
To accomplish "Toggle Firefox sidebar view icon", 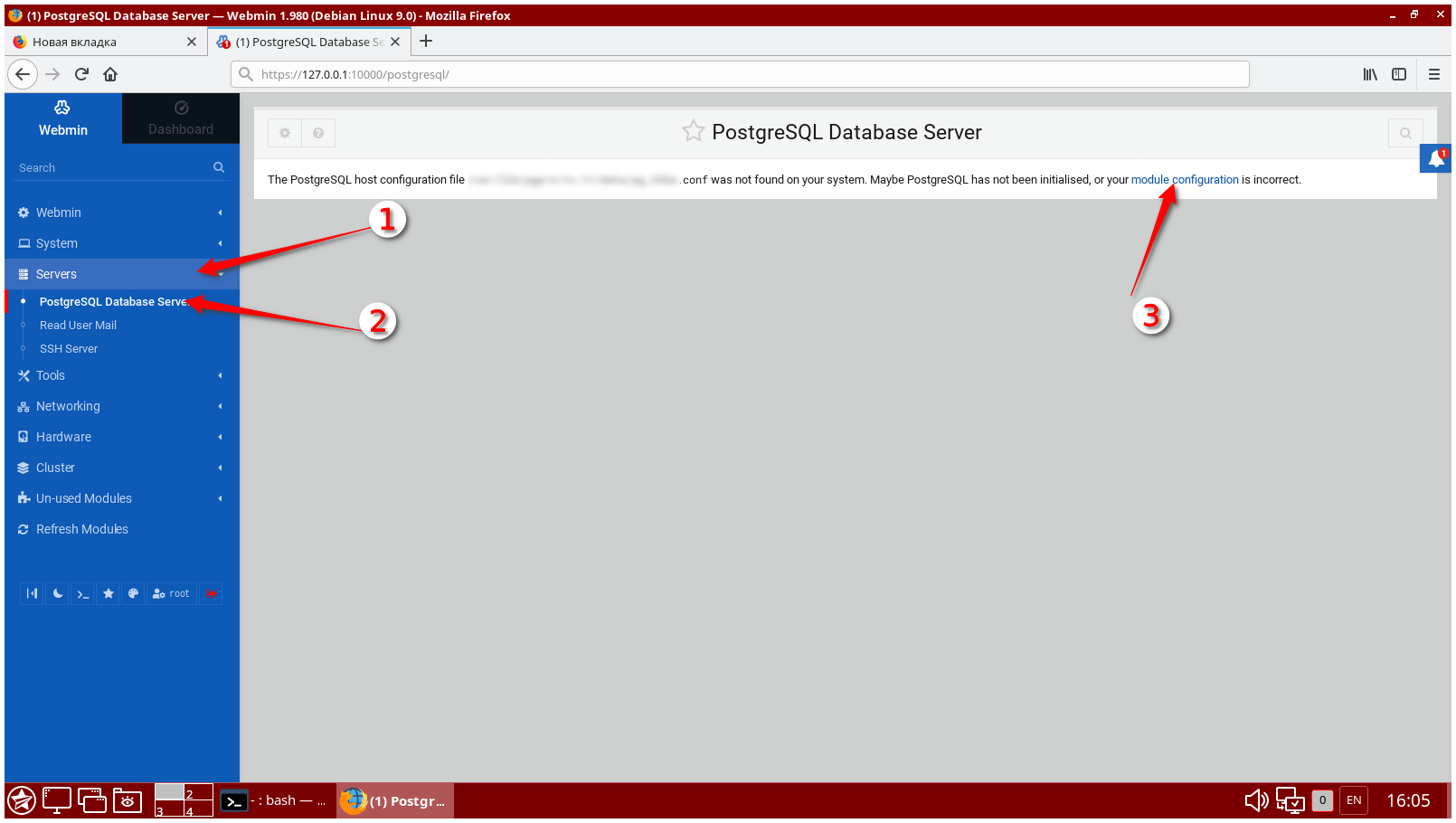I will (1399, 74).
